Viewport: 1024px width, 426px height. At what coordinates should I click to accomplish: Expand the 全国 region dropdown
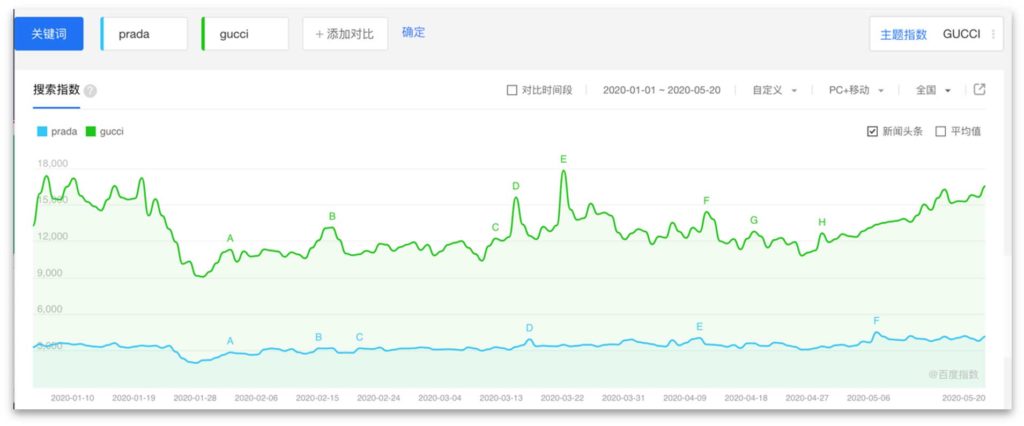933,90
